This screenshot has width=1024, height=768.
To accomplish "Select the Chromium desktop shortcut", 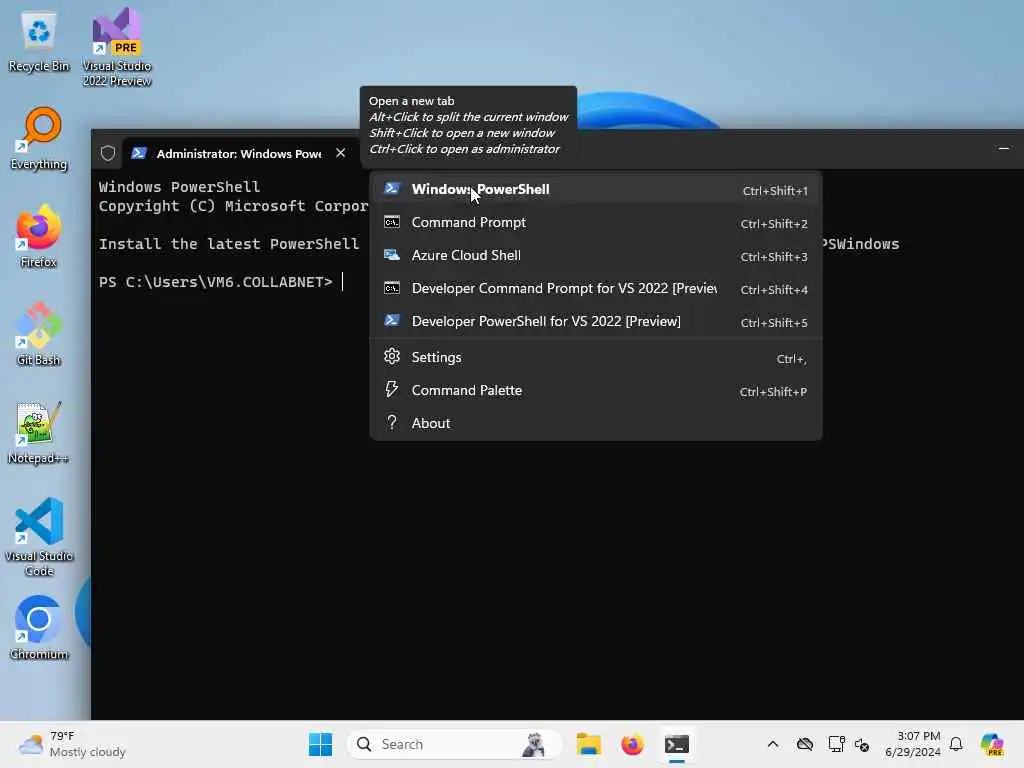I will point(39,628).
